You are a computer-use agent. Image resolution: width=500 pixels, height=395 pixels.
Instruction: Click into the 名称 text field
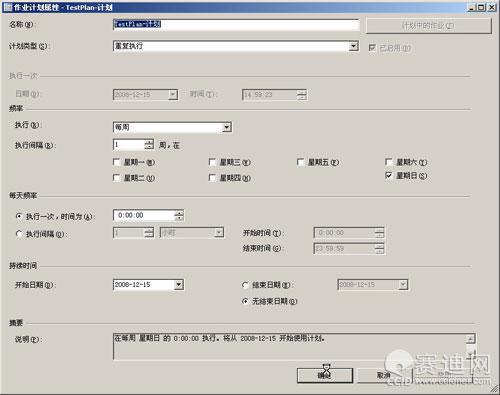point(236,24)
